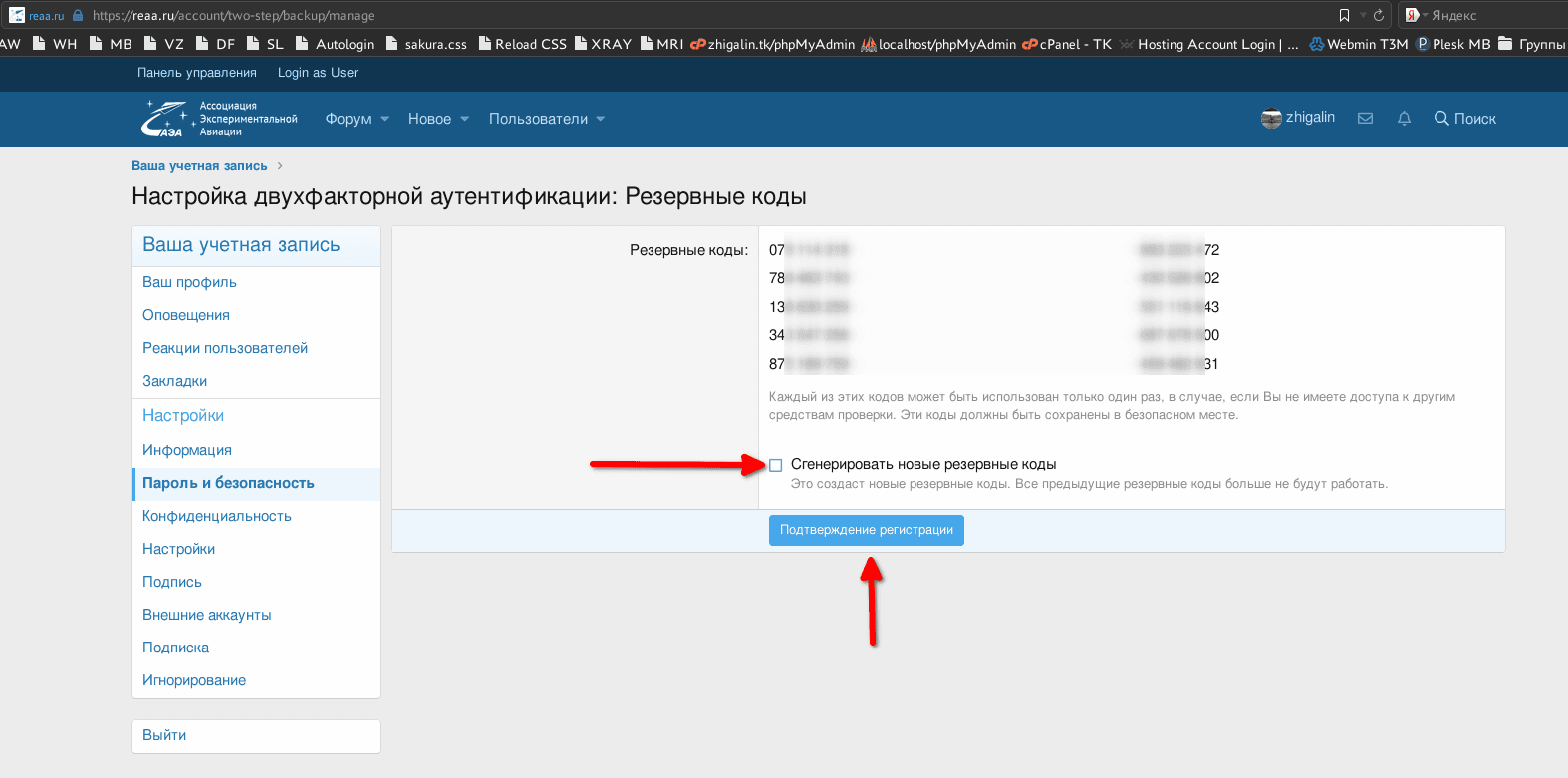Open the Новое menu item

click(429, 119)
